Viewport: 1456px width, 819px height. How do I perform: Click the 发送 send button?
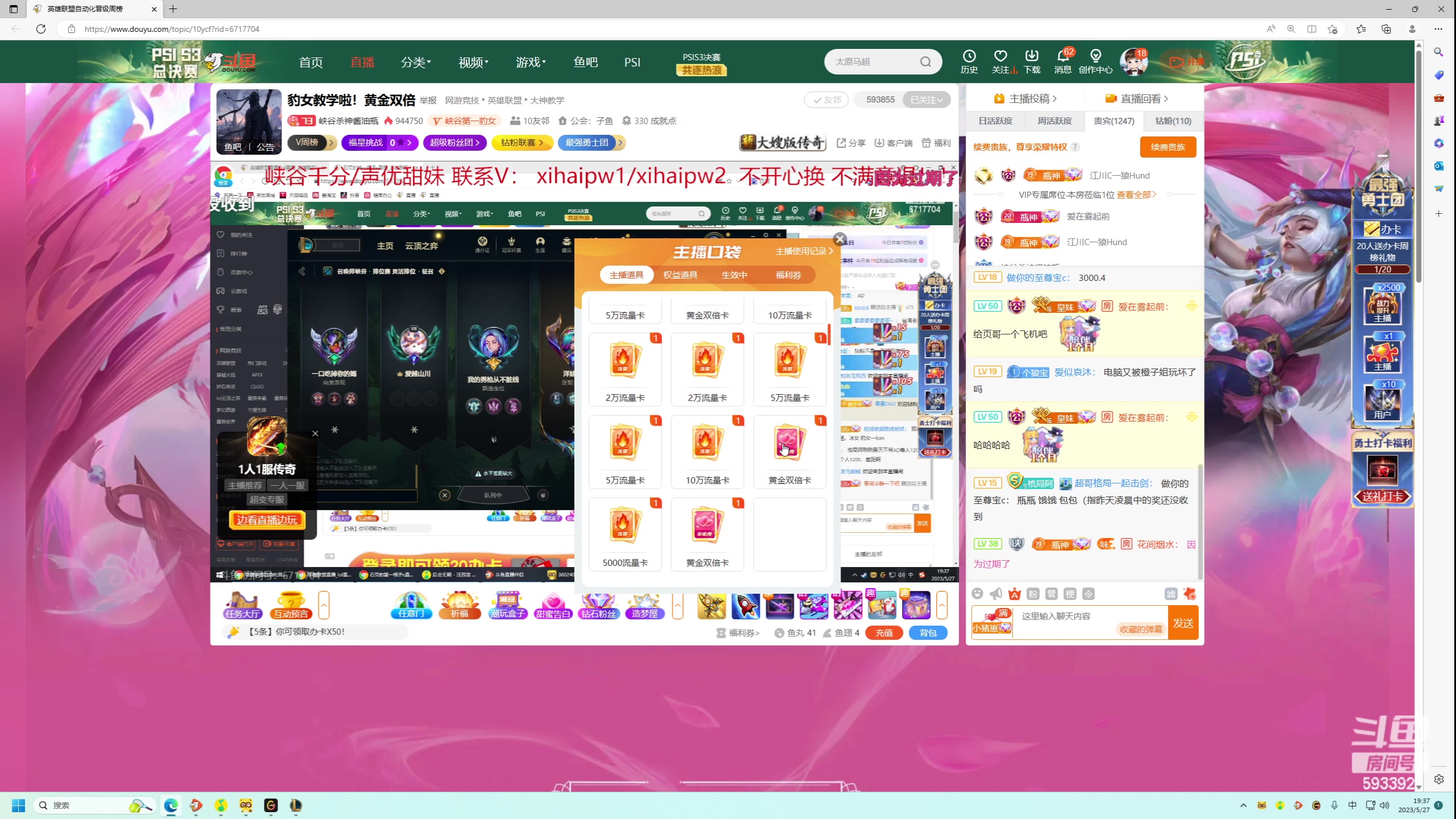(x=1183, y=623)
